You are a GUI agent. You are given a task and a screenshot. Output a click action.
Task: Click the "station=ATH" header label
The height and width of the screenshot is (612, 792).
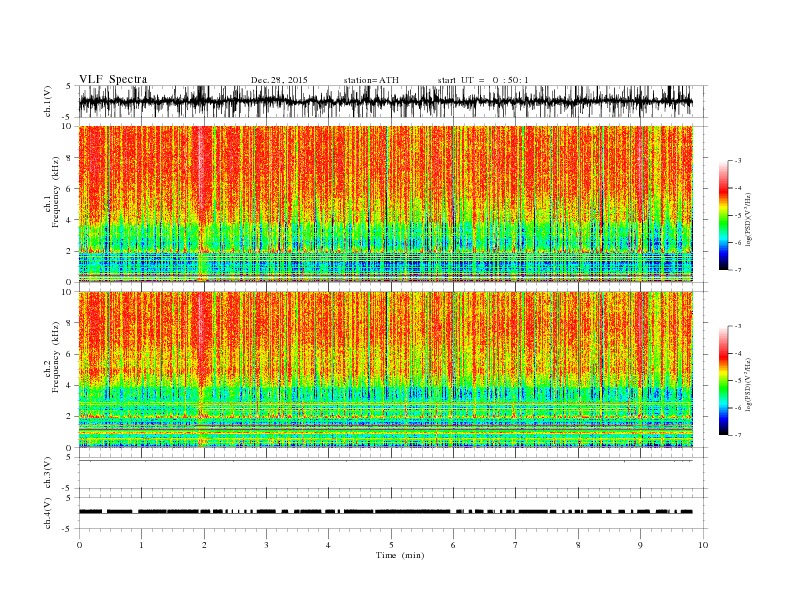pos(371,80)
